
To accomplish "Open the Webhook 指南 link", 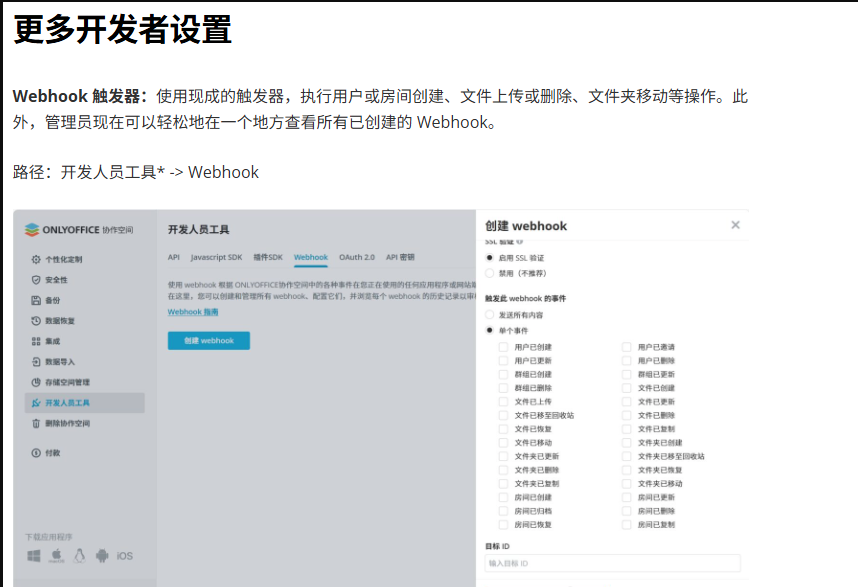I will point(193,312).
